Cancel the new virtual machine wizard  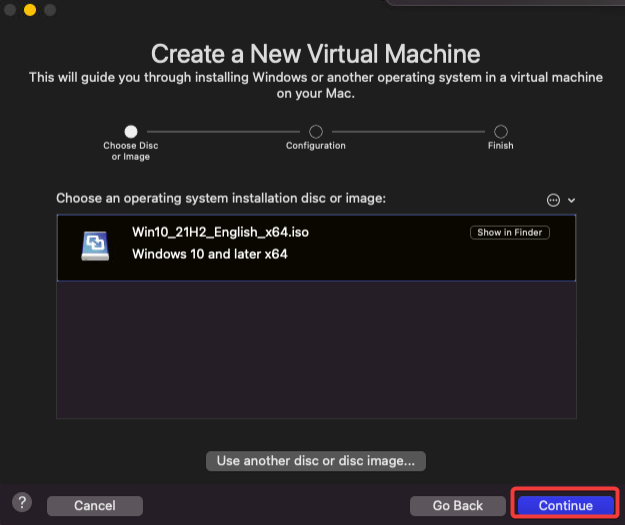95,505
